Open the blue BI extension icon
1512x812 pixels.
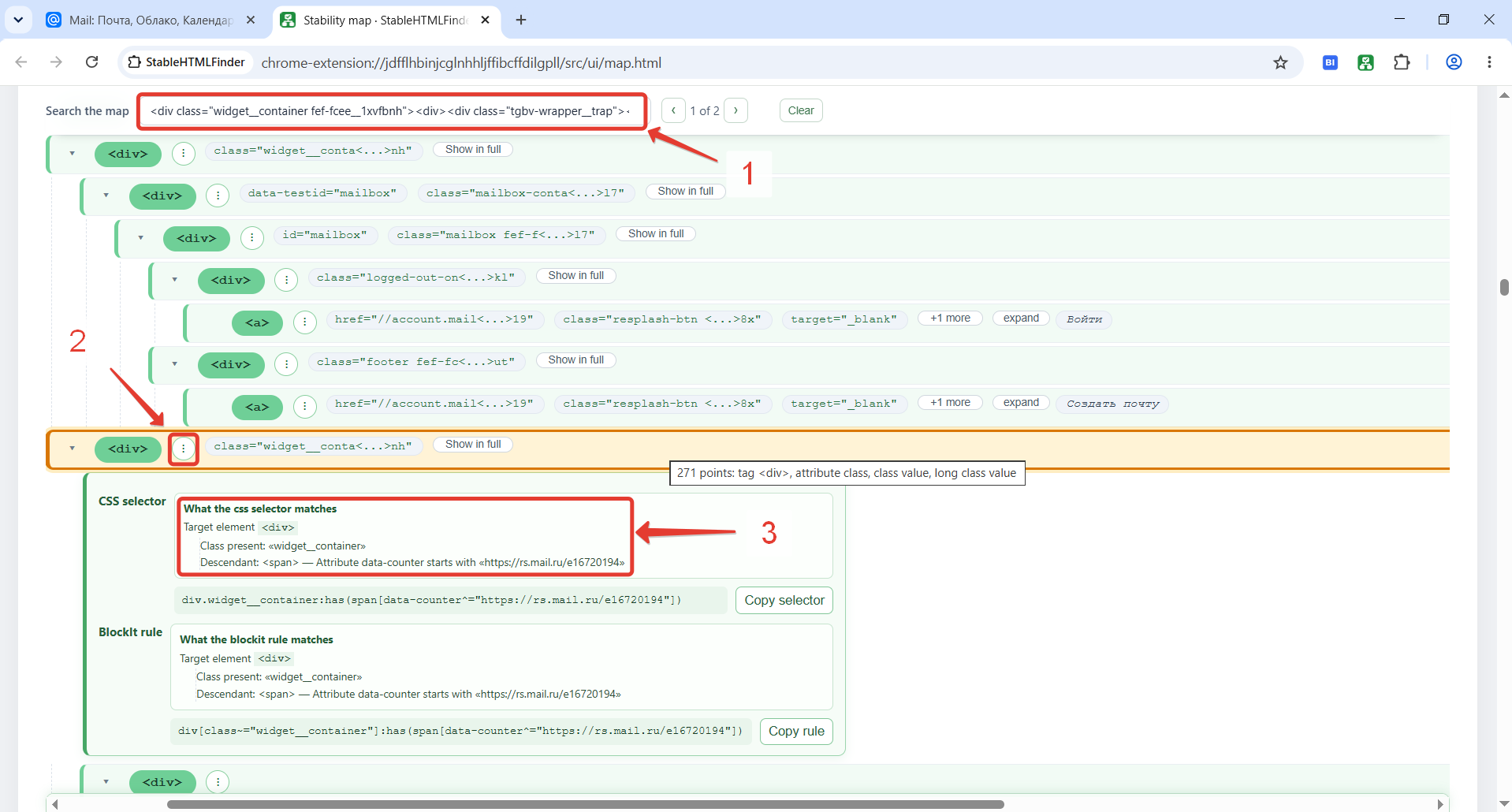[x=1330, y=62]
